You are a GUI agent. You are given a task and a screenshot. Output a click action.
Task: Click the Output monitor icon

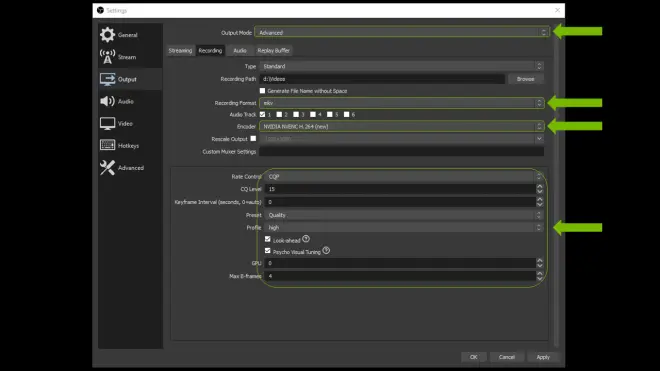pyautogui.click(x=107, y=79)
